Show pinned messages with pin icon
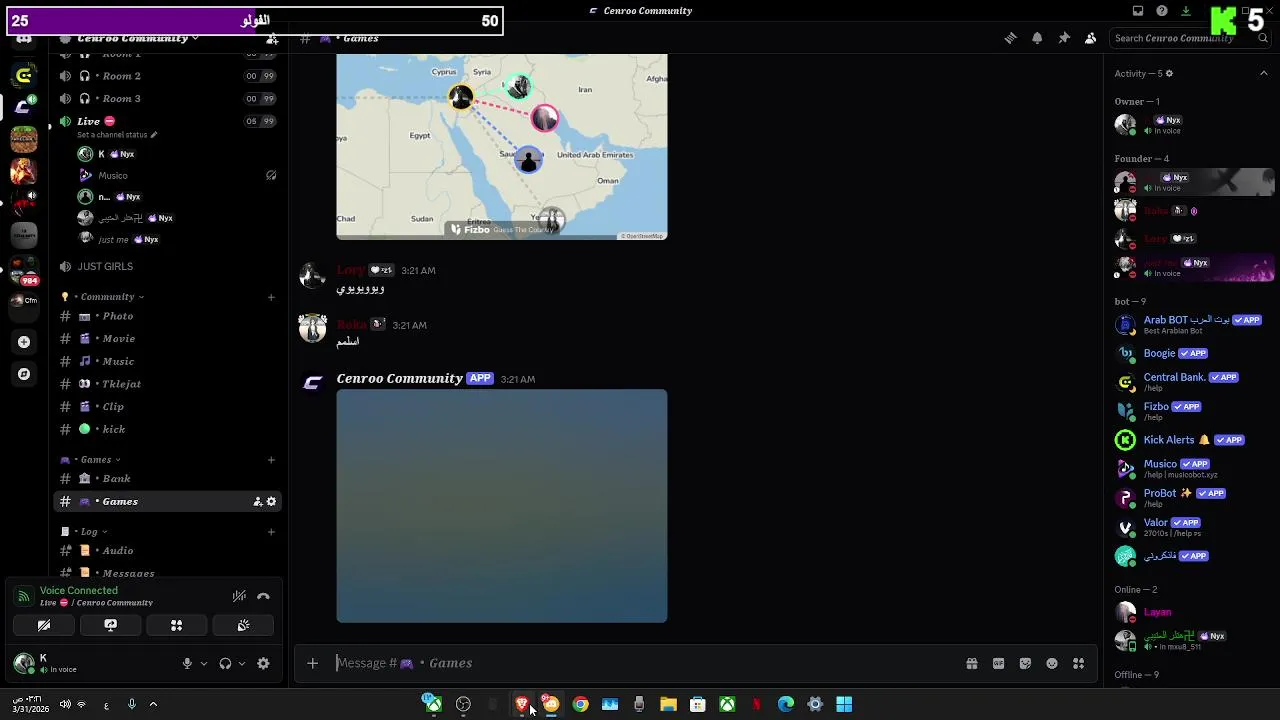 tap(1064, 38)
